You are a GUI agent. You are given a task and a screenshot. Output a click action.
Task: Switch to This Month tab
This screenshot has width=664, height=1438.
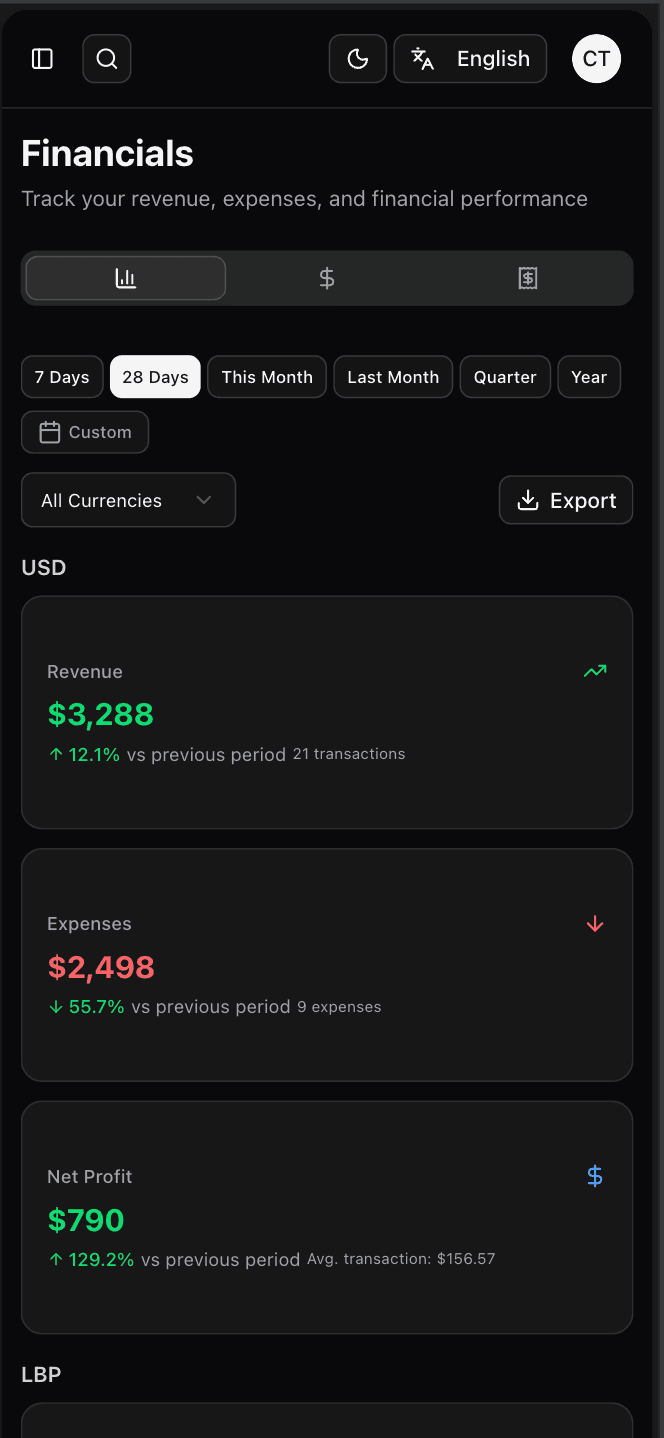[x=266, y=377]
